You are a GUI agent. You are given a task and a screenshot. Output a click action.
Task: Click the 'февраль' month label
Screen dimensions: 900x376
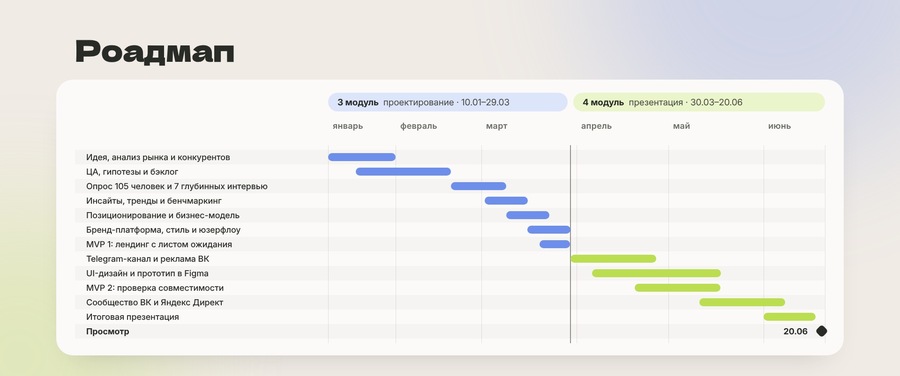[418, 126]
